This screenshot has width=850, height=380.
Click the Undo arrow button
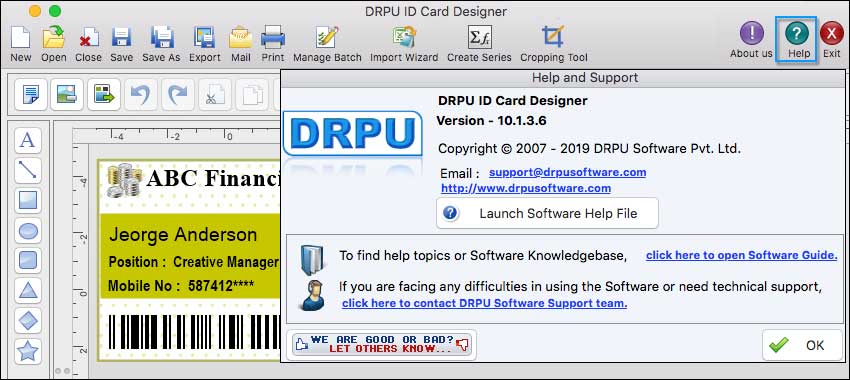(141, 95)
